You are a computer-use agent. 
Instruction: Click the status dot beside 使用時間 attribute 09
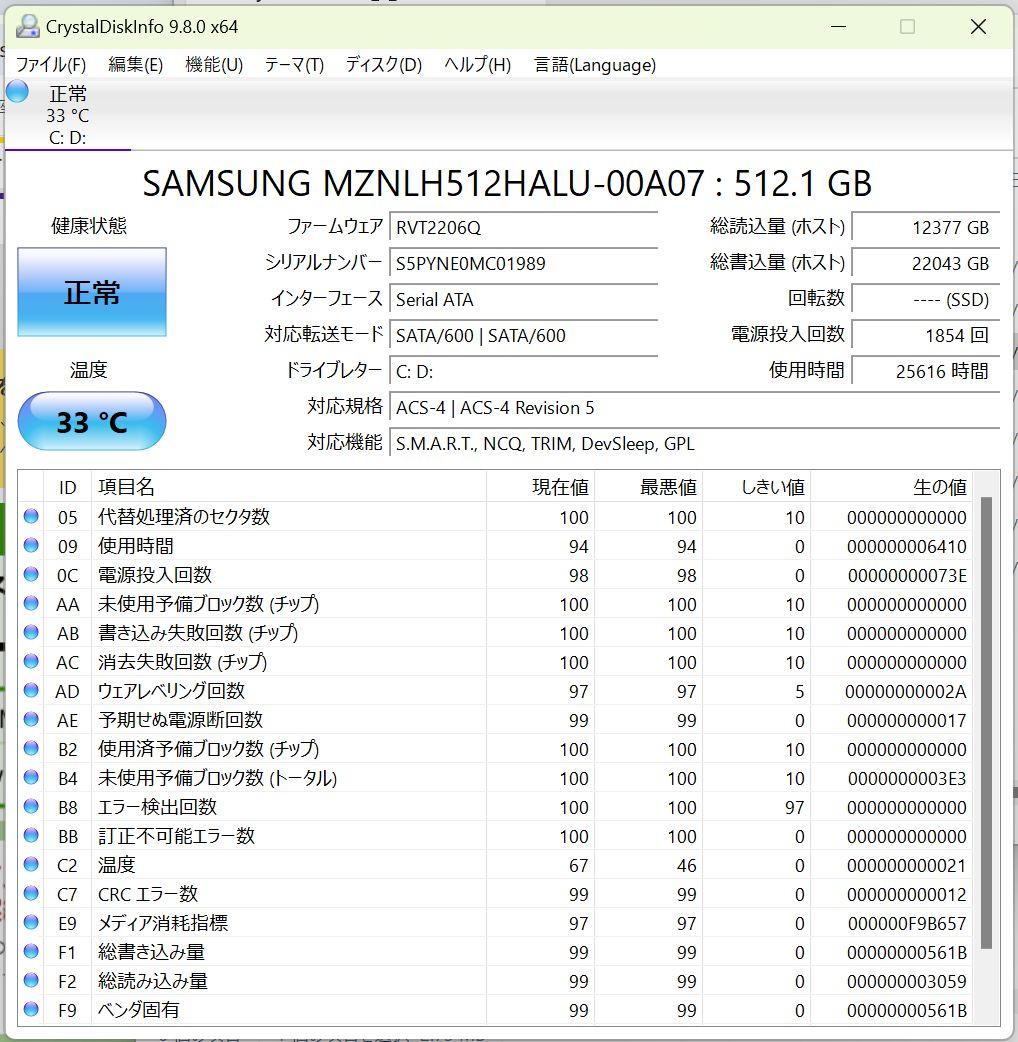pos(30,546)
